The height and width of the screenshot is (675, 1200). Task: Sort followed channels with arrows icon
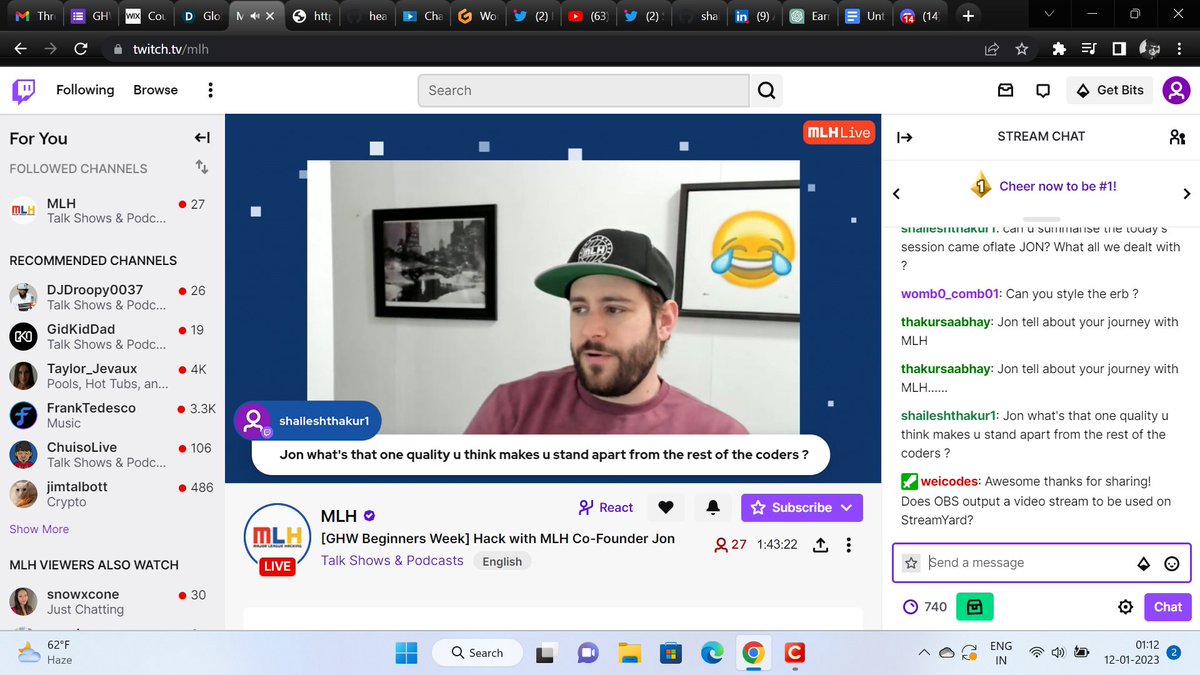click(202, 167)
